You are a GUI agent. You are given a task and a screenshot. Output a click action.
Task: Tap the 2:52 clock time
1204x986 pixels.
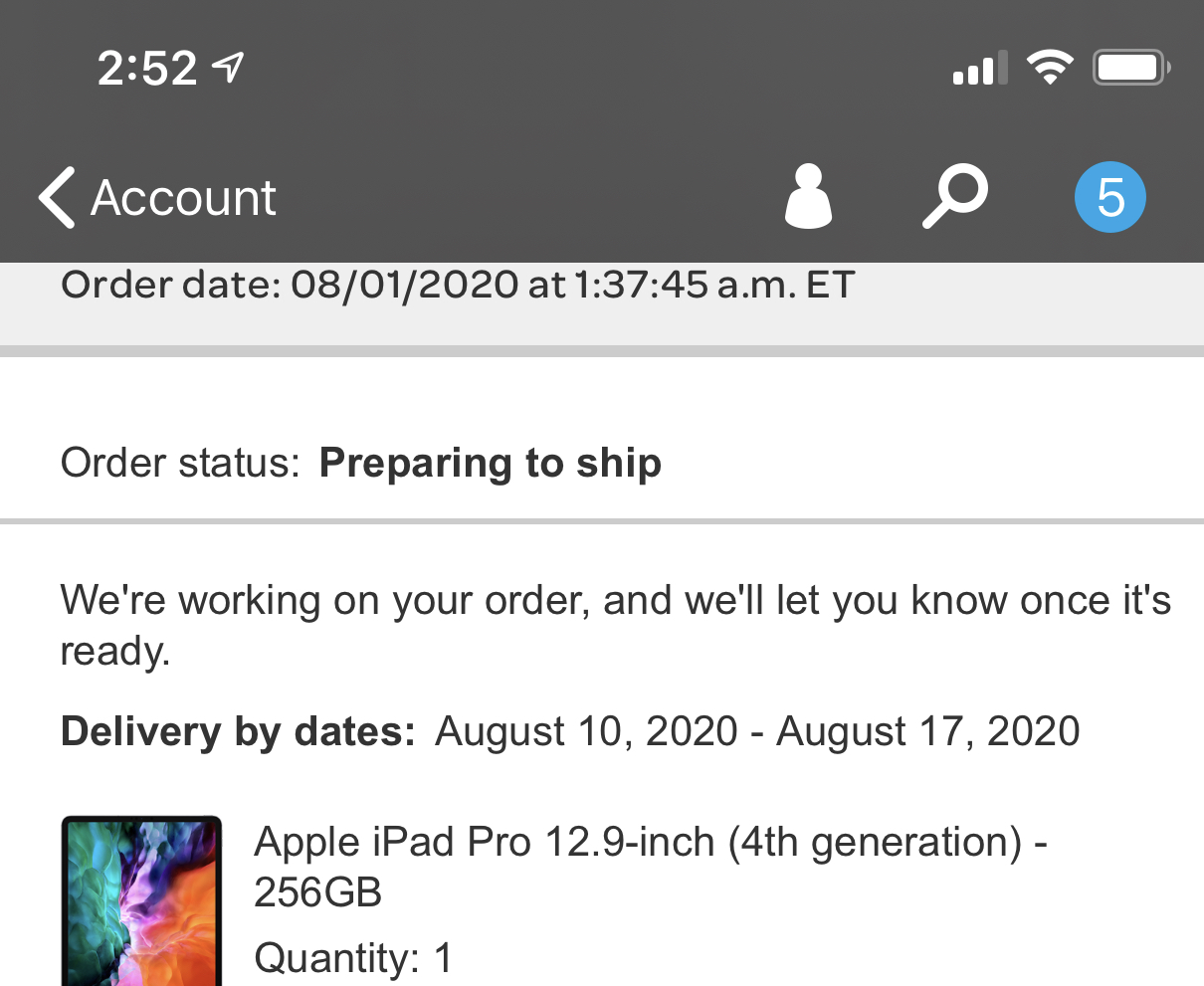[147, 69]
